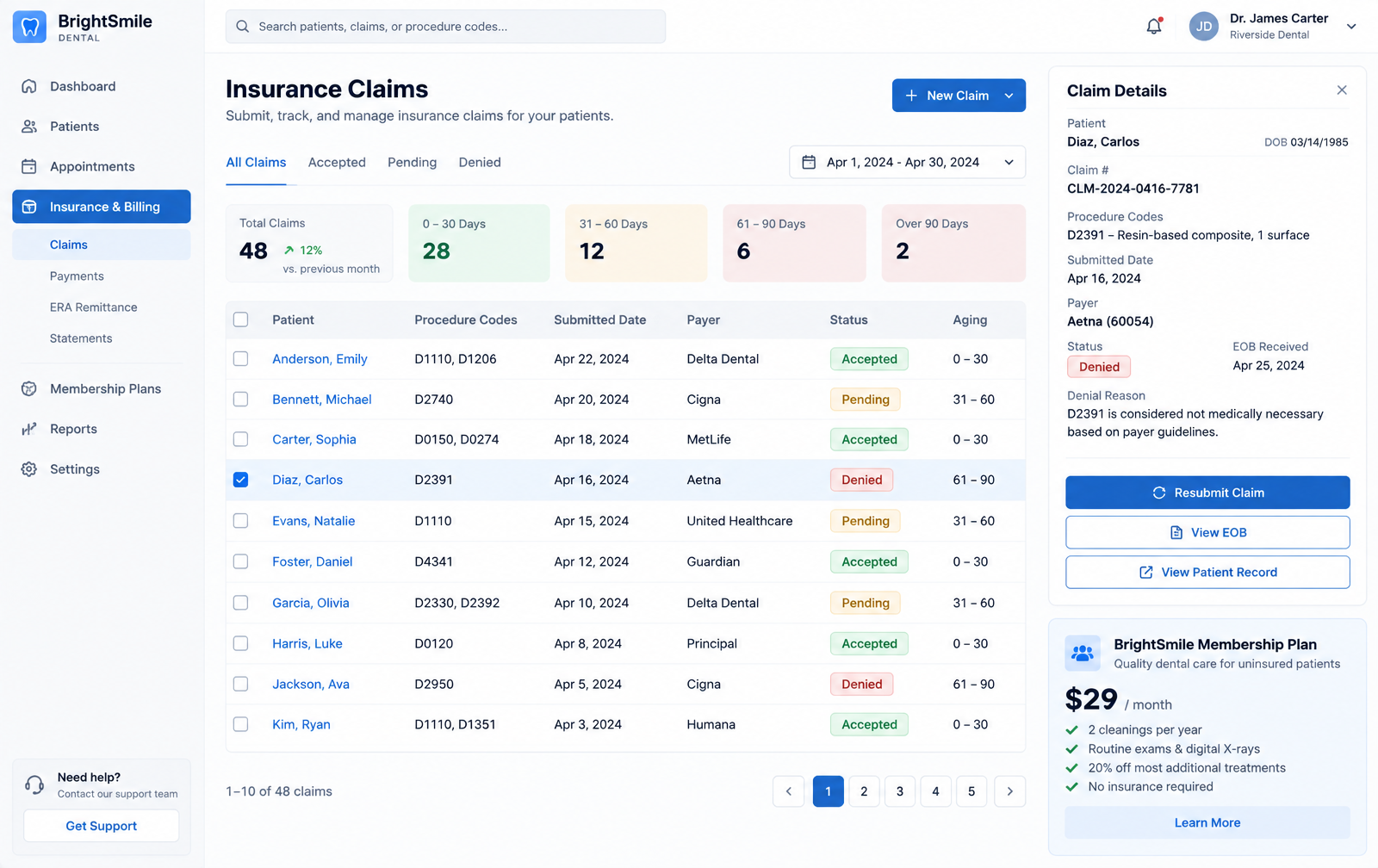Close the Claim Details panel

[1342, 90]
